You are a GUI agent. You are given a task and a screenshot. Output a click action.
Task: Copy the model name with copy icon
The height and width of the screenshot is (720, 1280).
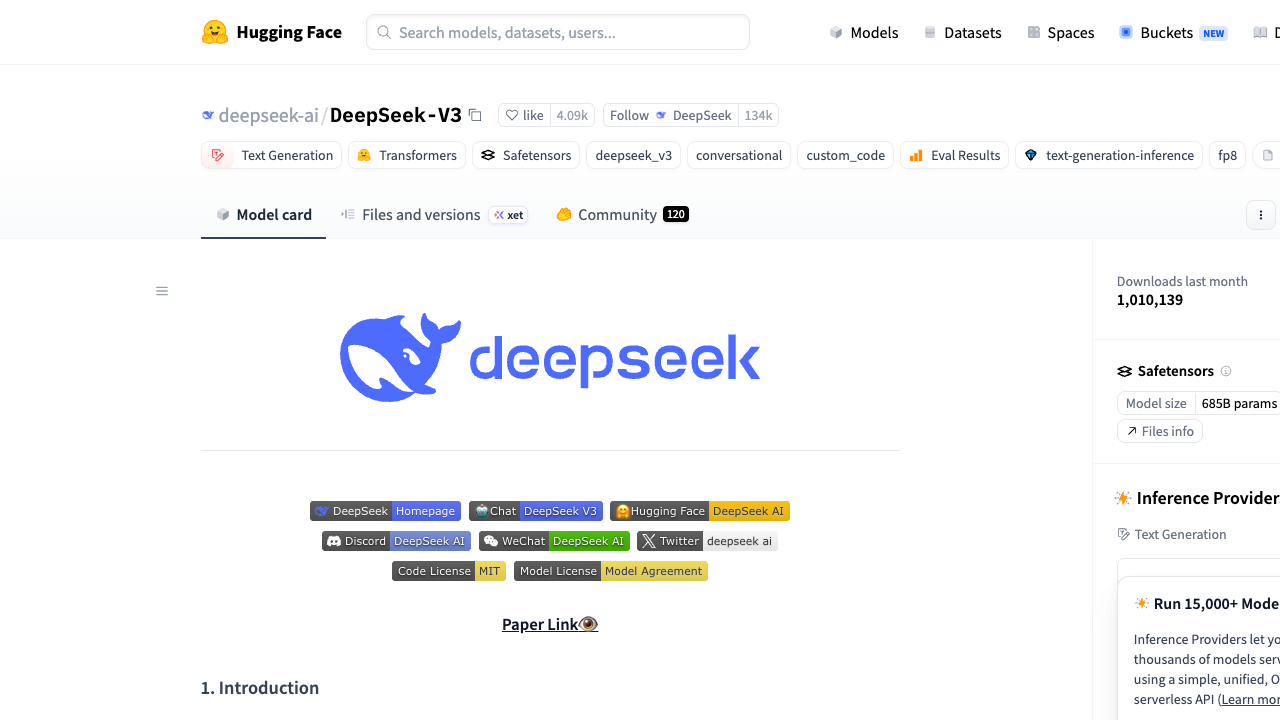475,115
